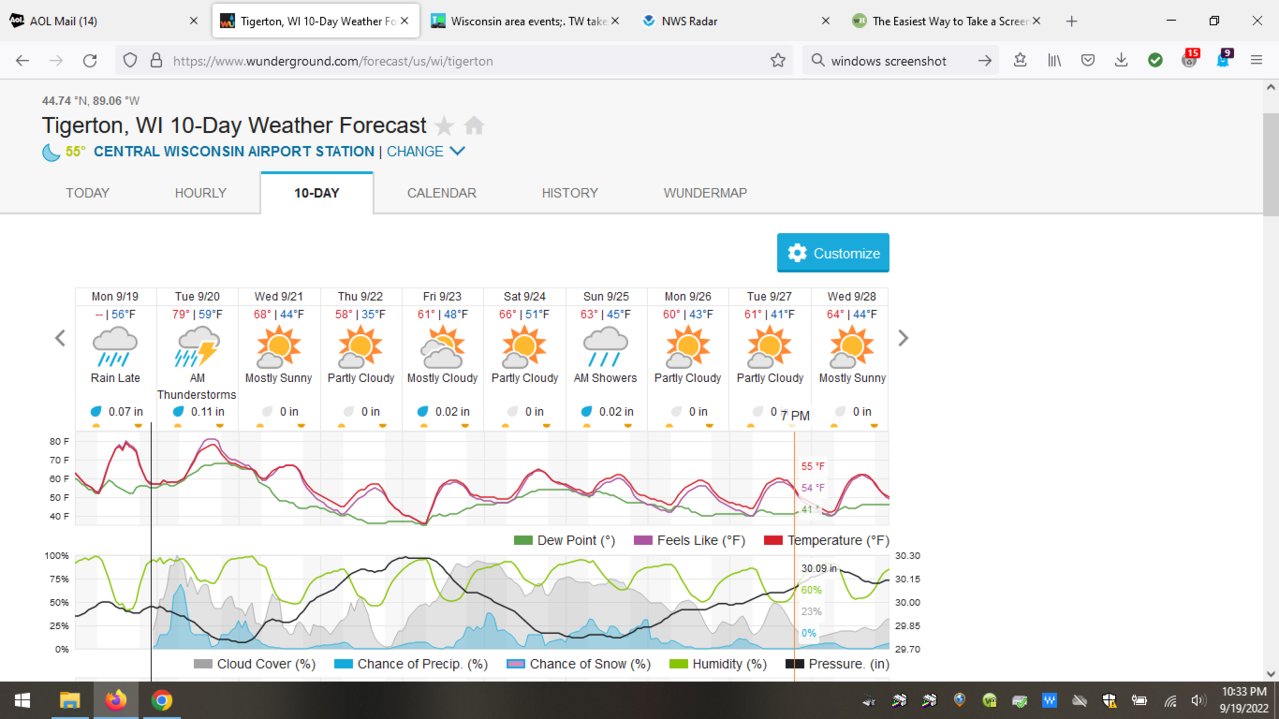Click the Save to Pocket icon
Screen dimensions: 1279x719
(1087, 61)
